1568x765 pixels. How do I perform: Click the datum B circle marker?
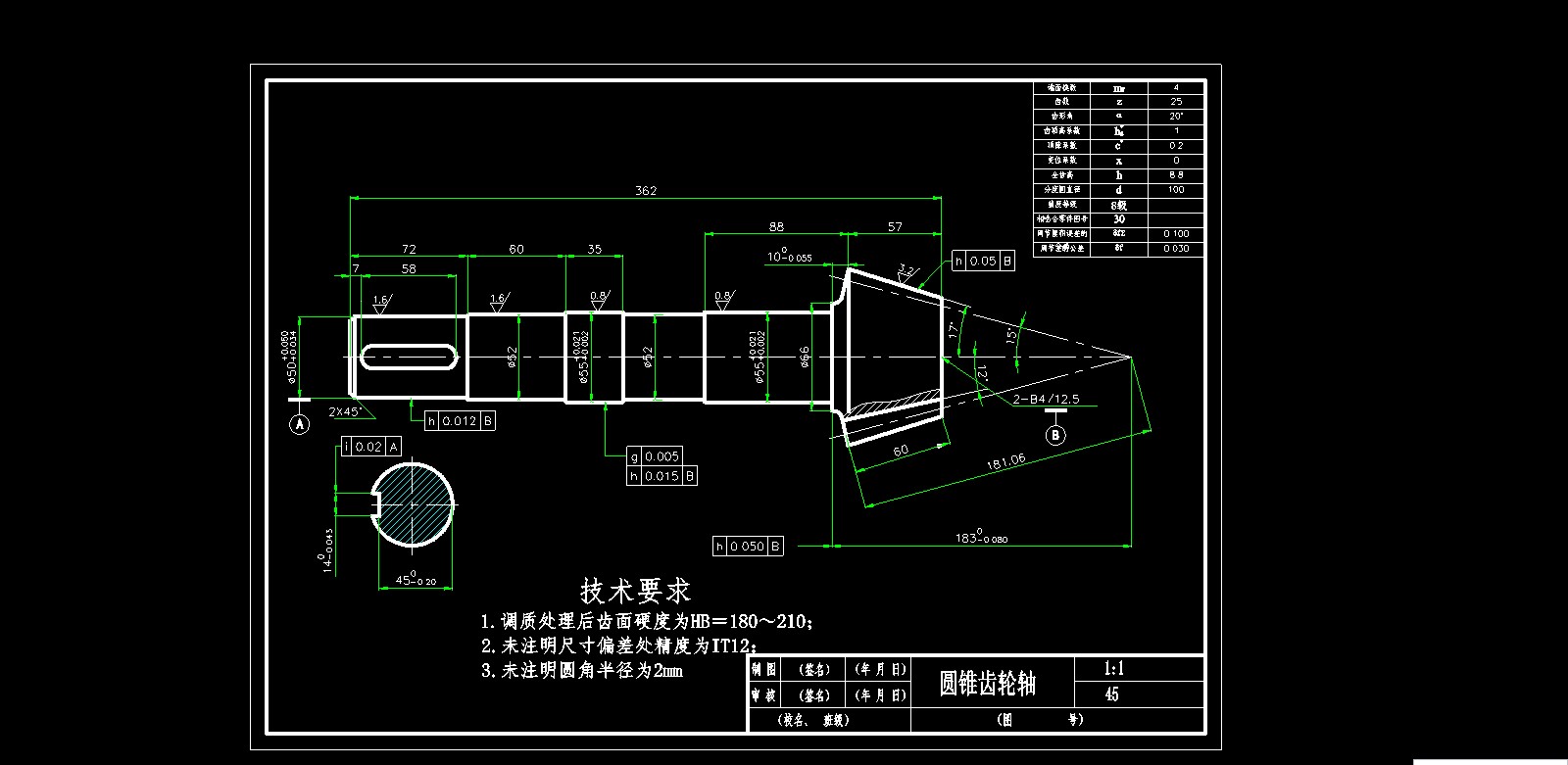tap(1055, 435)
